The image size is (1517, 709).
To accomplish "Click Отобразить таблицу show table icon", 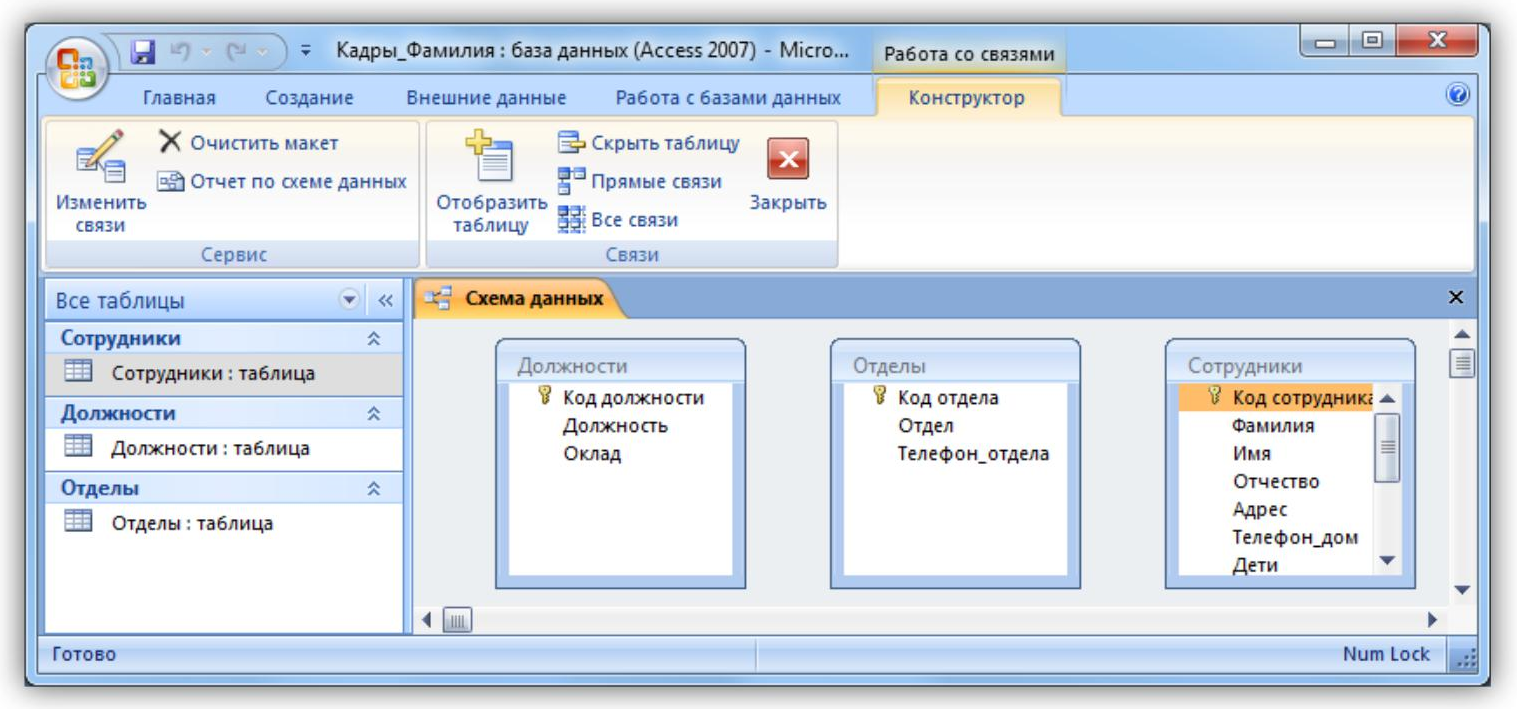I will click(x=491, y=183).
